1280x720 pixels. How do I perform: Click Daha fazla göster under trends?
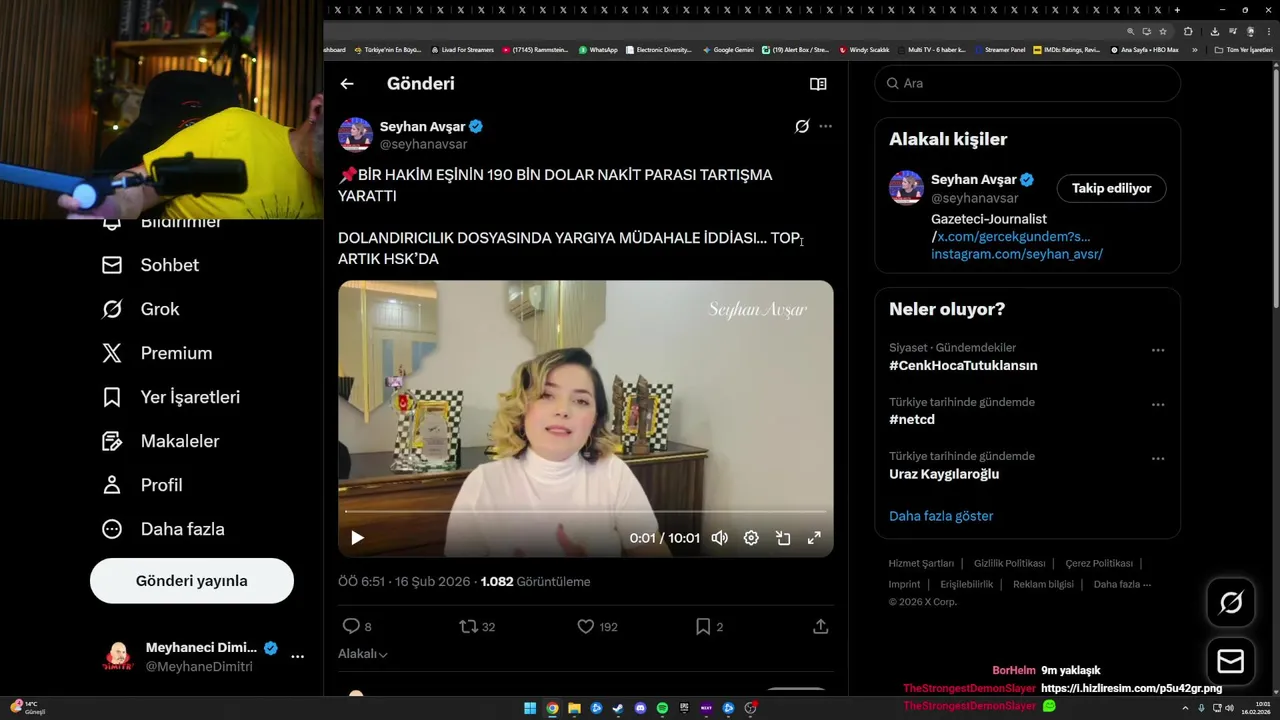tap(941, 516)
